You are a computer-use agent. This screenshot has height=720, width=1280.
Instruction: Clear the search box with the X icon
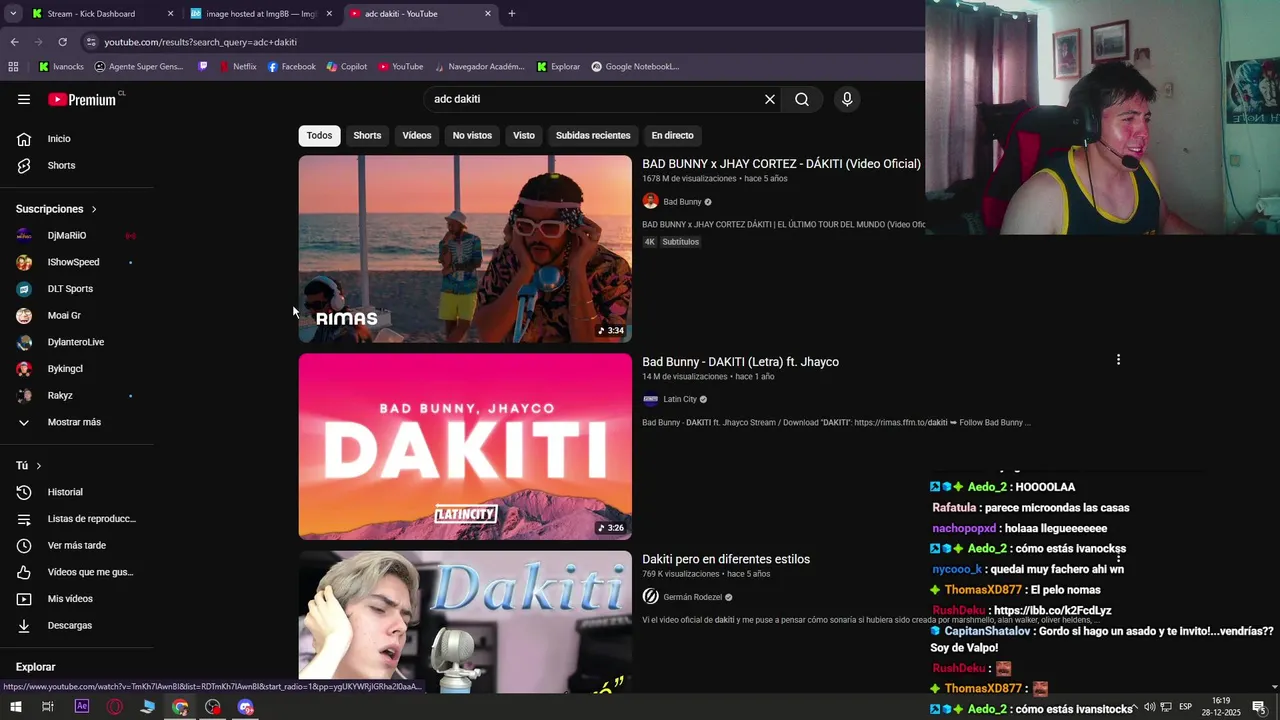(x=770, y=99)
